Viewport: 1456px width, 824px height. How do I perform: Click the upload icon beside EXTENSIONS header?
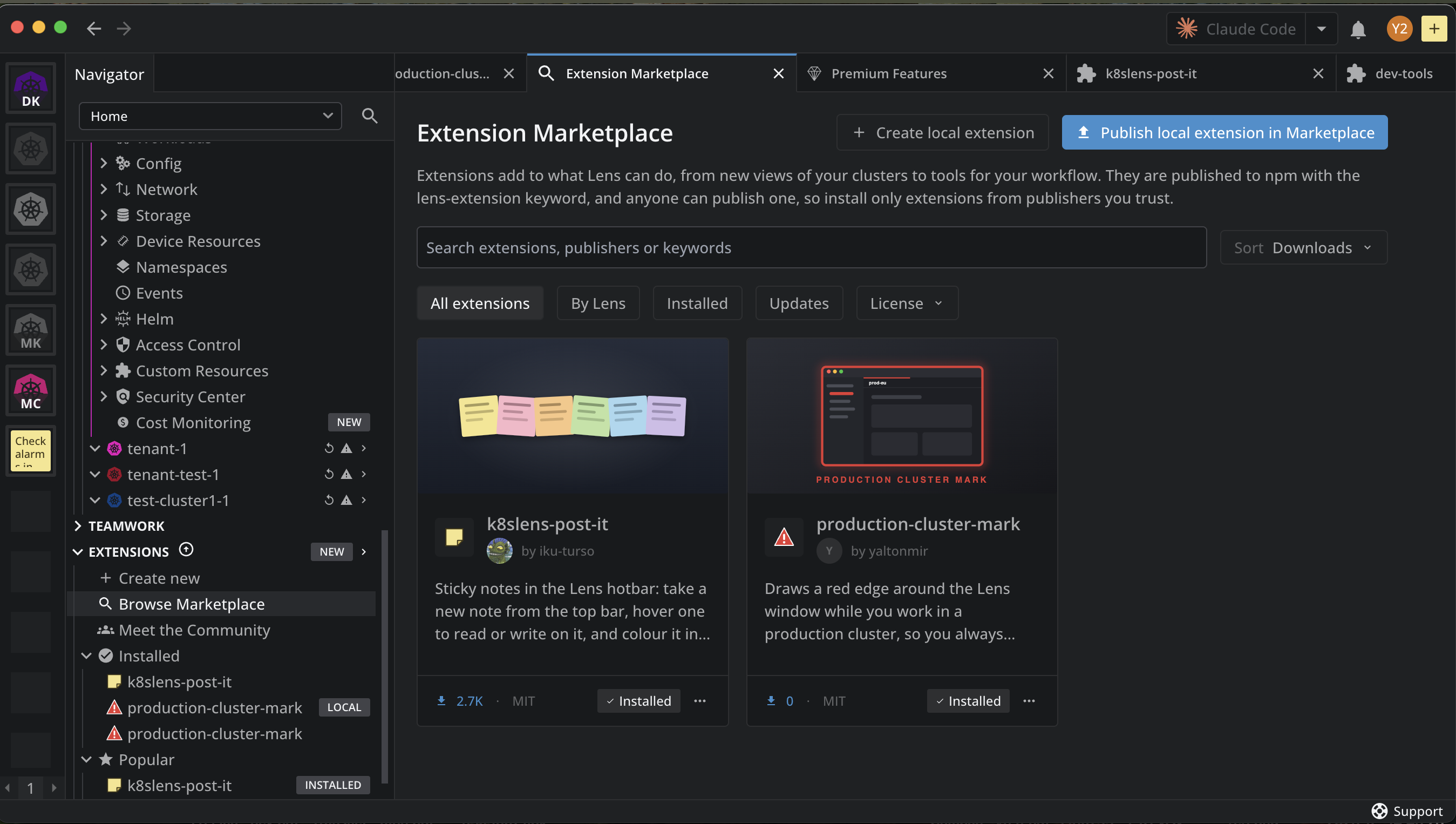186,550
